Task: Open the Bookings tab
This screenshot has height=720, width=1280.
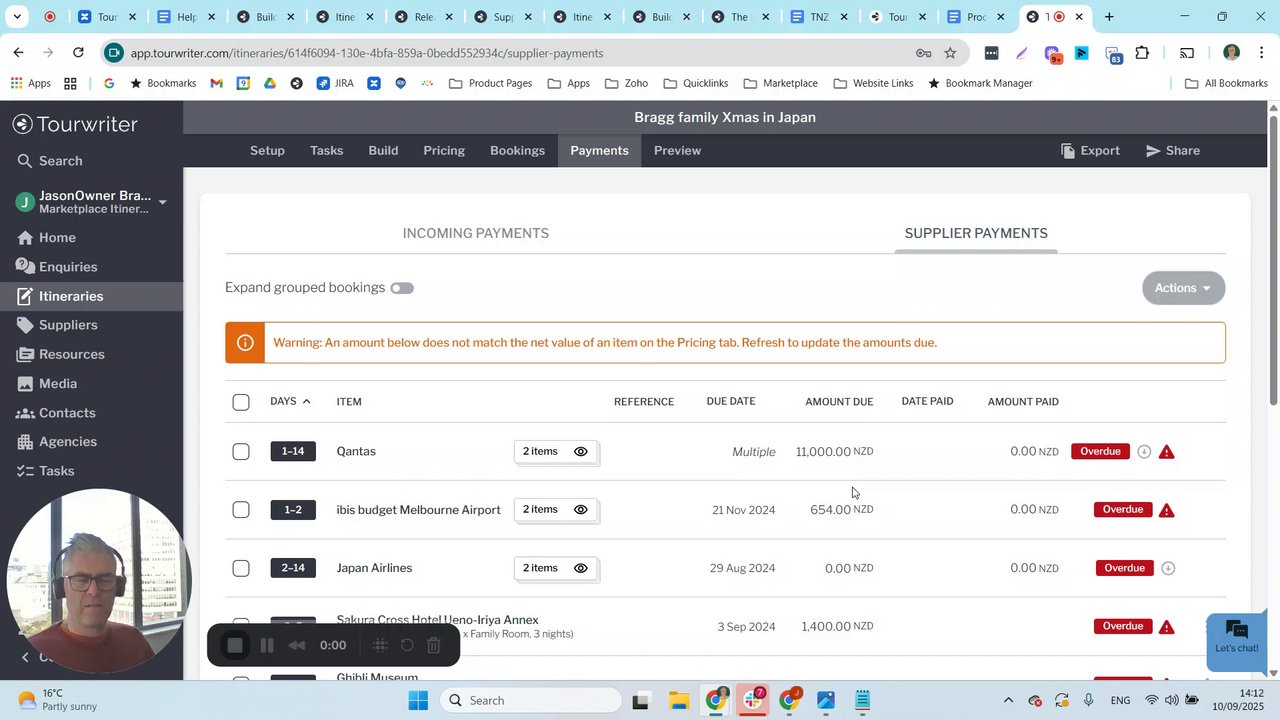Action: (517, 151)
